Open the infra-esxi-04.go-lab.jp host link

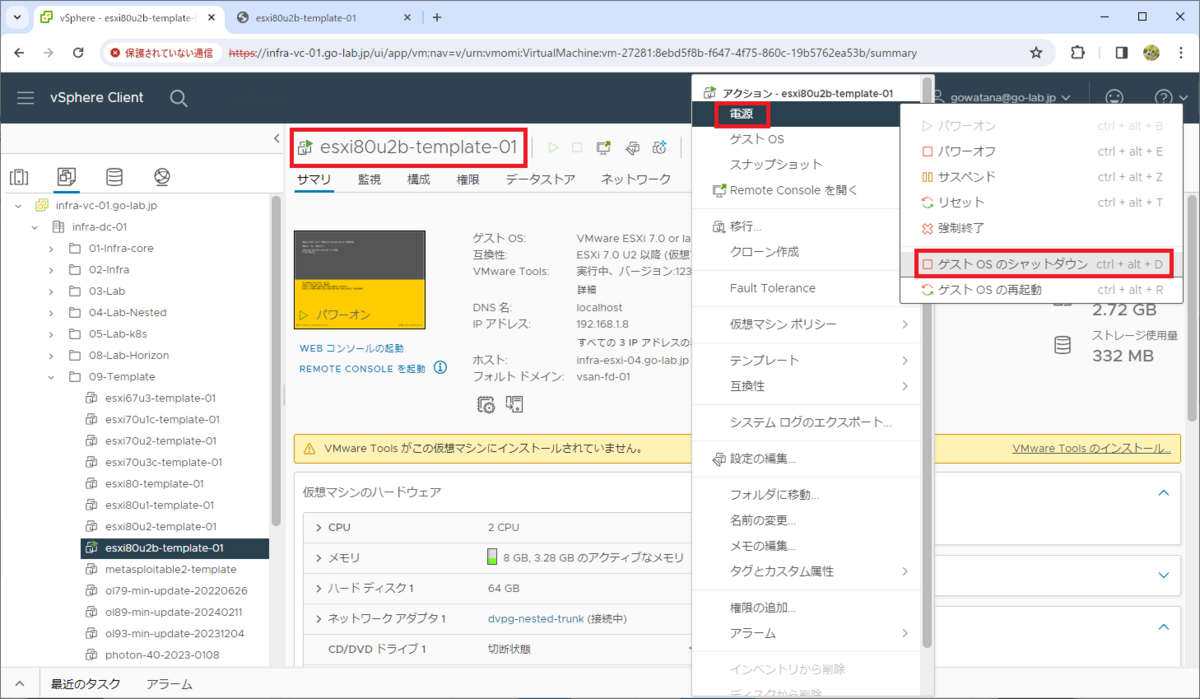pyautogui.click(x=633, y=360)
